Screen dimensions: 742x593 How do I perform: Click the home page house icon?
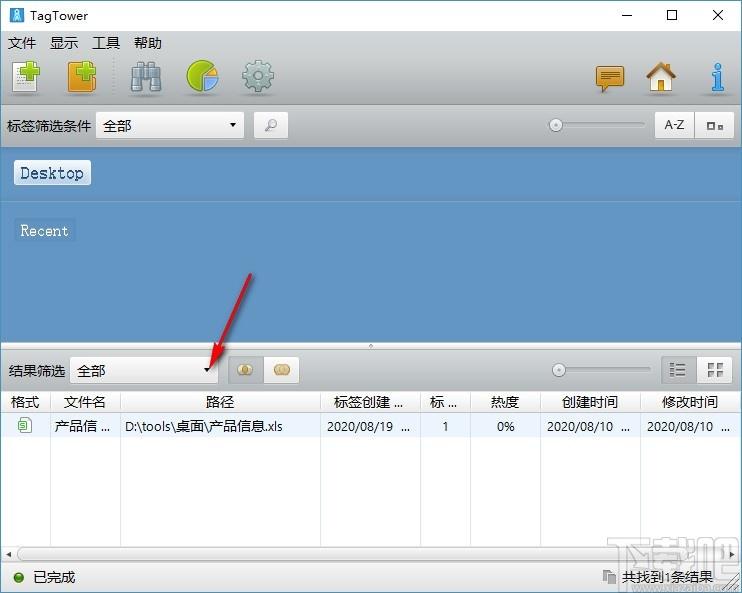[x=661, y=77]
